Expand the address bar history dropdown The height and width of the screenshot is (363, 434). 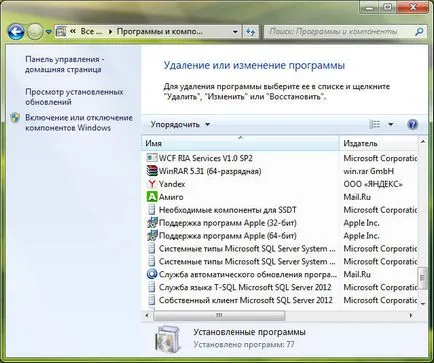(x=235, y=32)
